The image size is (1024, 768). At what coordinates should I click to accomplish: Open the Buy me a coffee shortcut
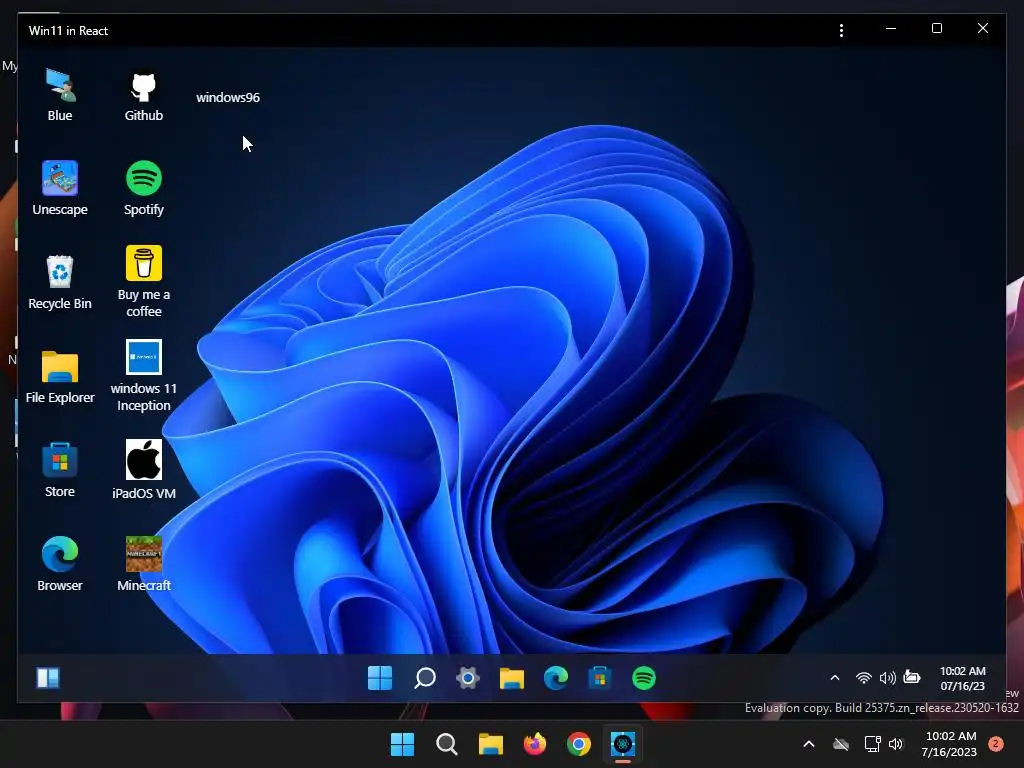click(x=144, y=282)
